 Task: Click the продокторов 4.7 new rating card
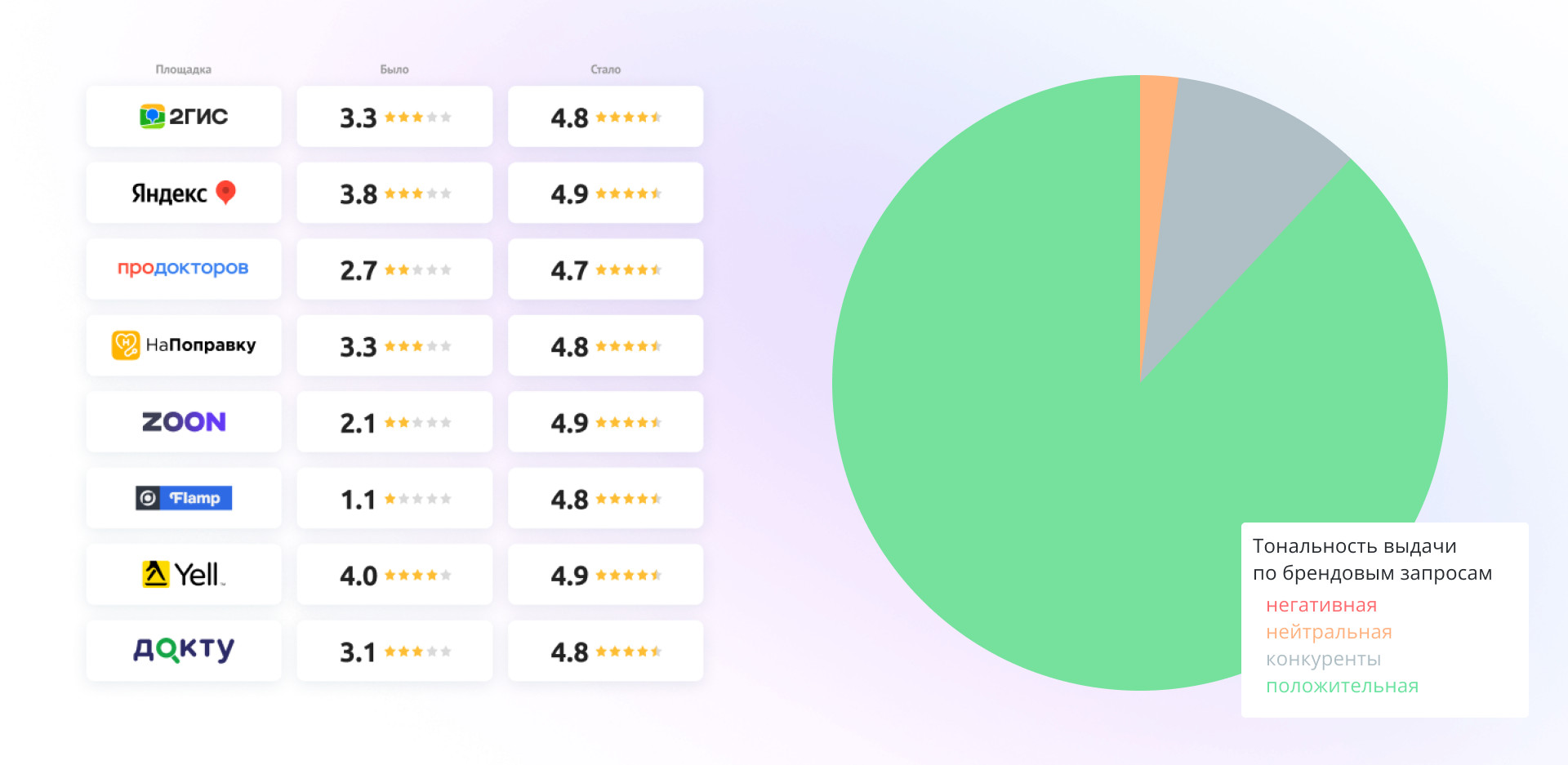coord(605,269)
